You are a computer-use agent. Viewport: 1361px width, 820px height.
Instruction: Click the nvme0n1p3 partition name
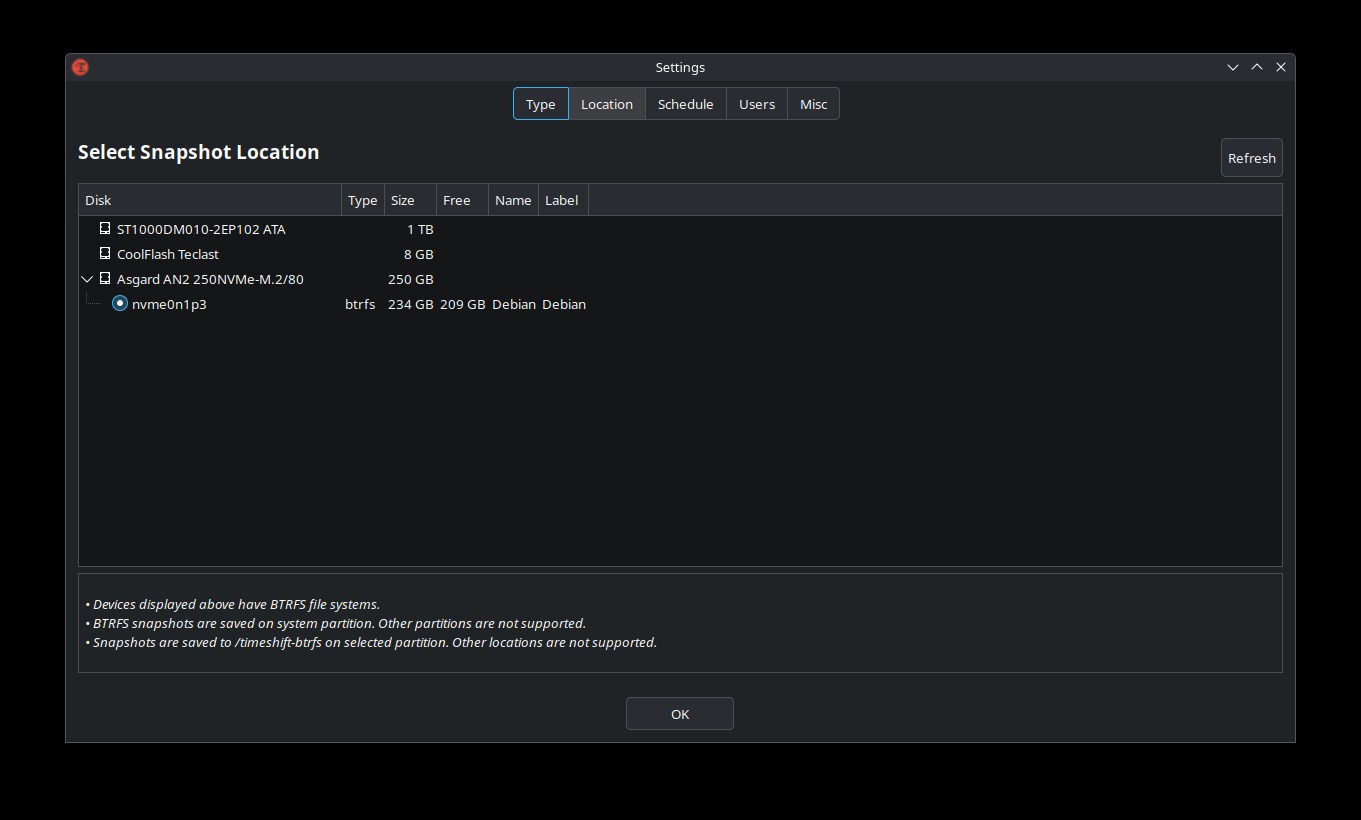169,304
